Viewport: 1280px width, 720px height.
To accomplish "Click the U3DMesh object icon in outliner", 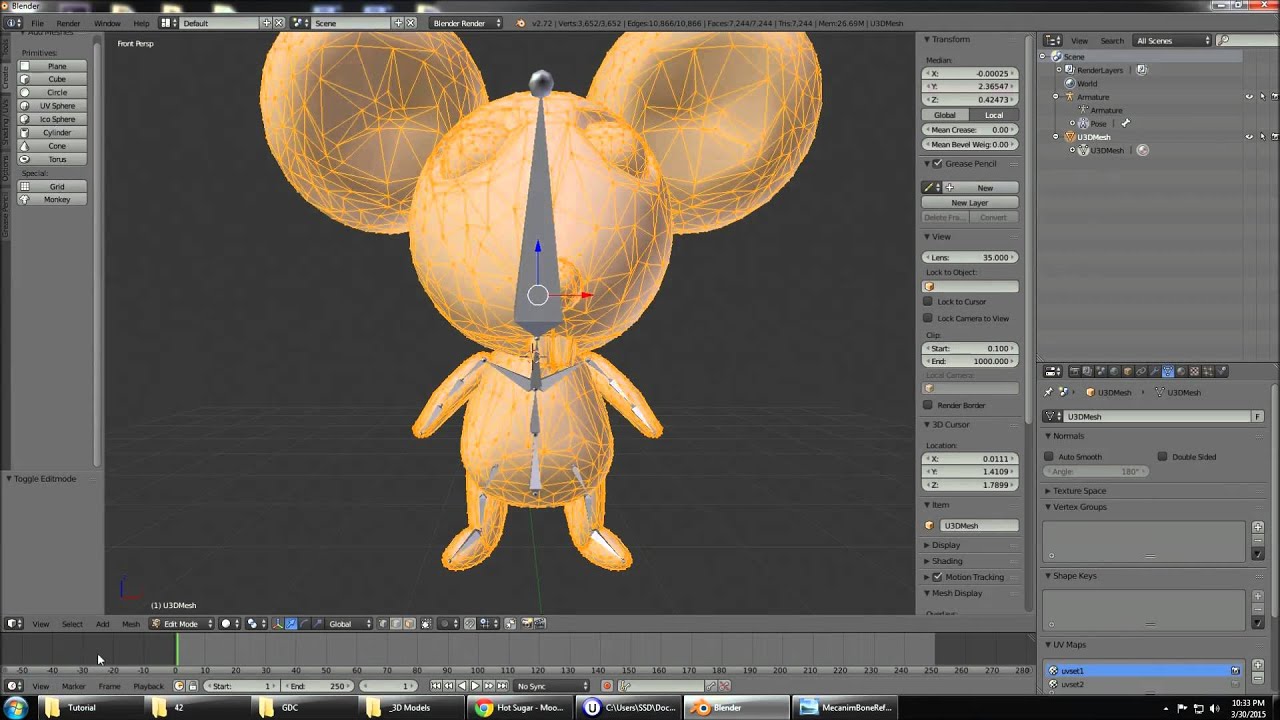I will [x=1069, y=137].
